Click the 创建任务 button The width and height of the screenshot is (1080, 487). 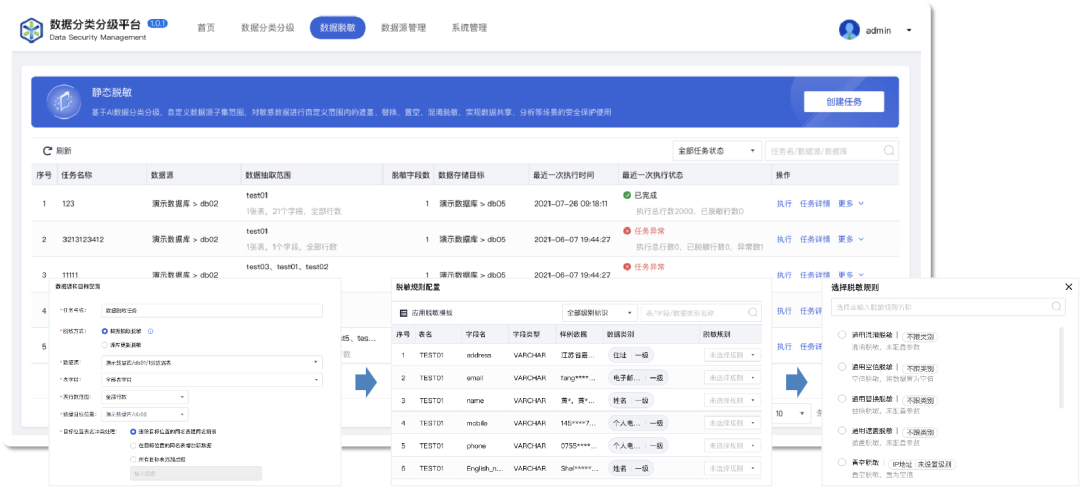(x=843, y=102)
